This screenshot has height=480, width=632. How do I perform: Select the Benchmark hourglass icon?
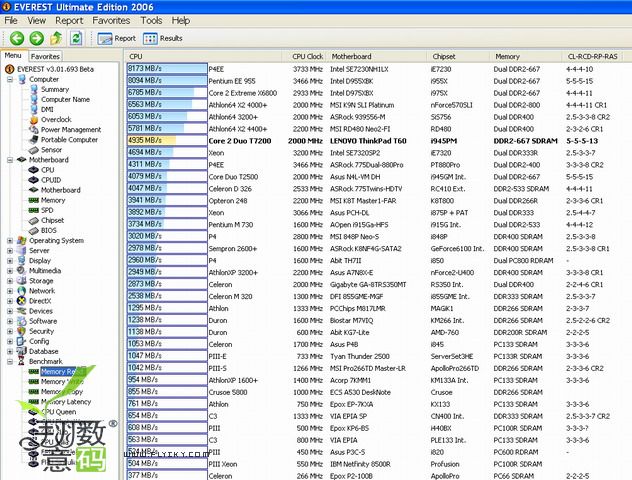click(x=22, y=362)
